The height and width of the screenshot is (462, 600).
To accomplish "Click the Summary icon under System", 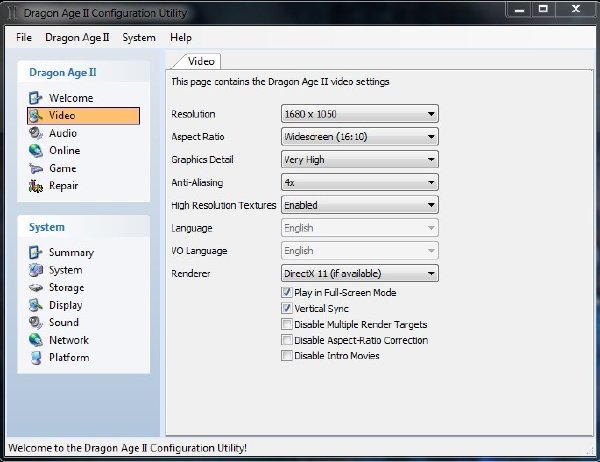I will 36,253.
